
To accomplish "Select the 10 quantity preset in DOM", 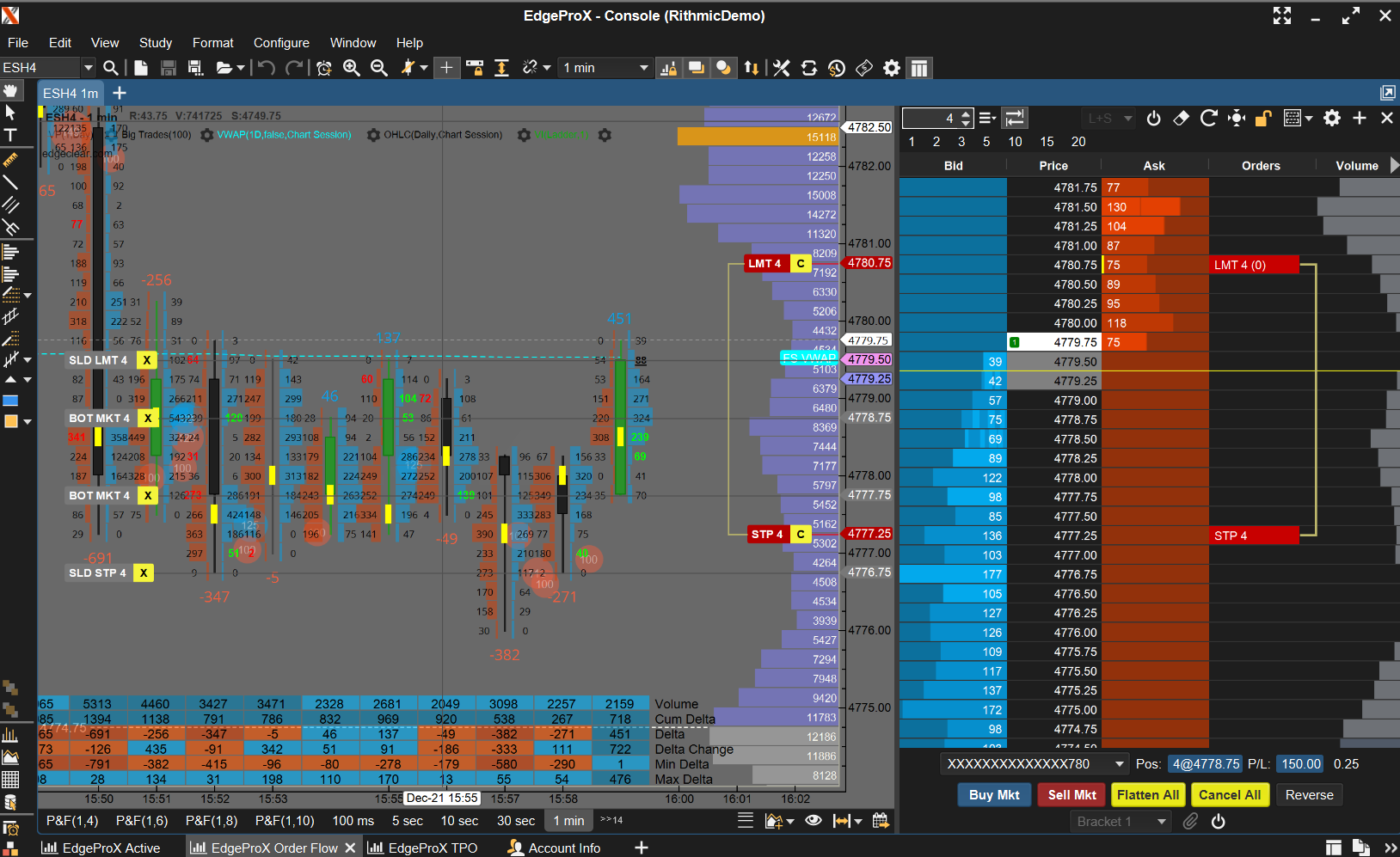I will [x=1015, y=142].
